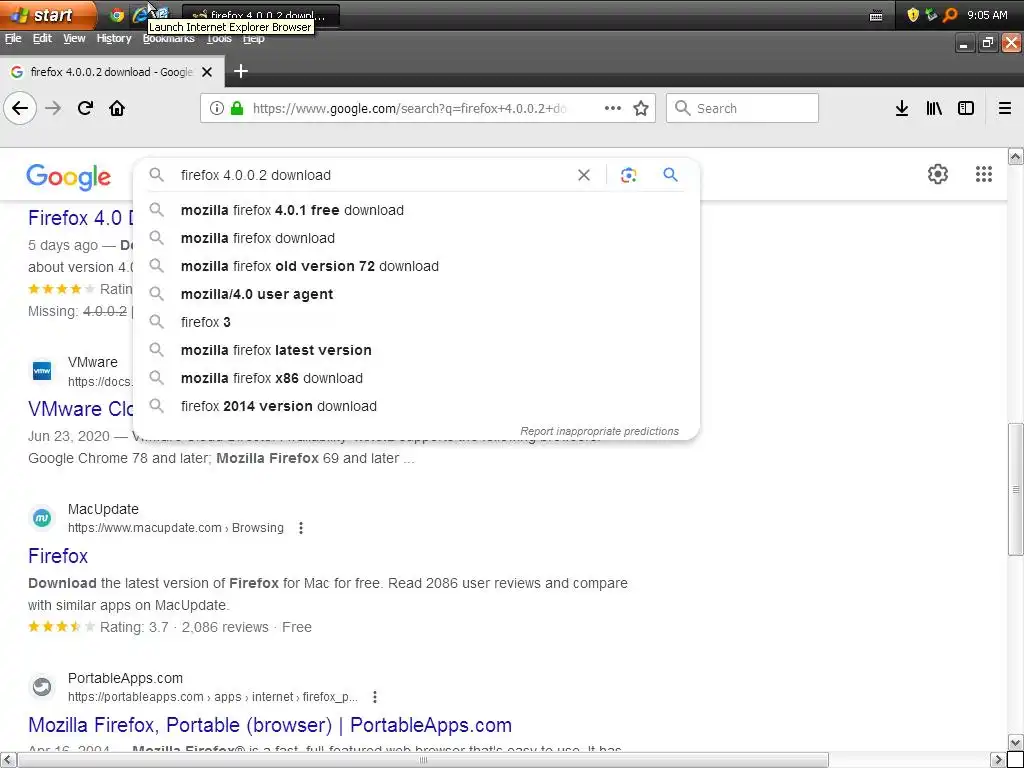Screen dimensions: 1024x768
Task: Click the green padlock security icon
Action: point(237,108)
